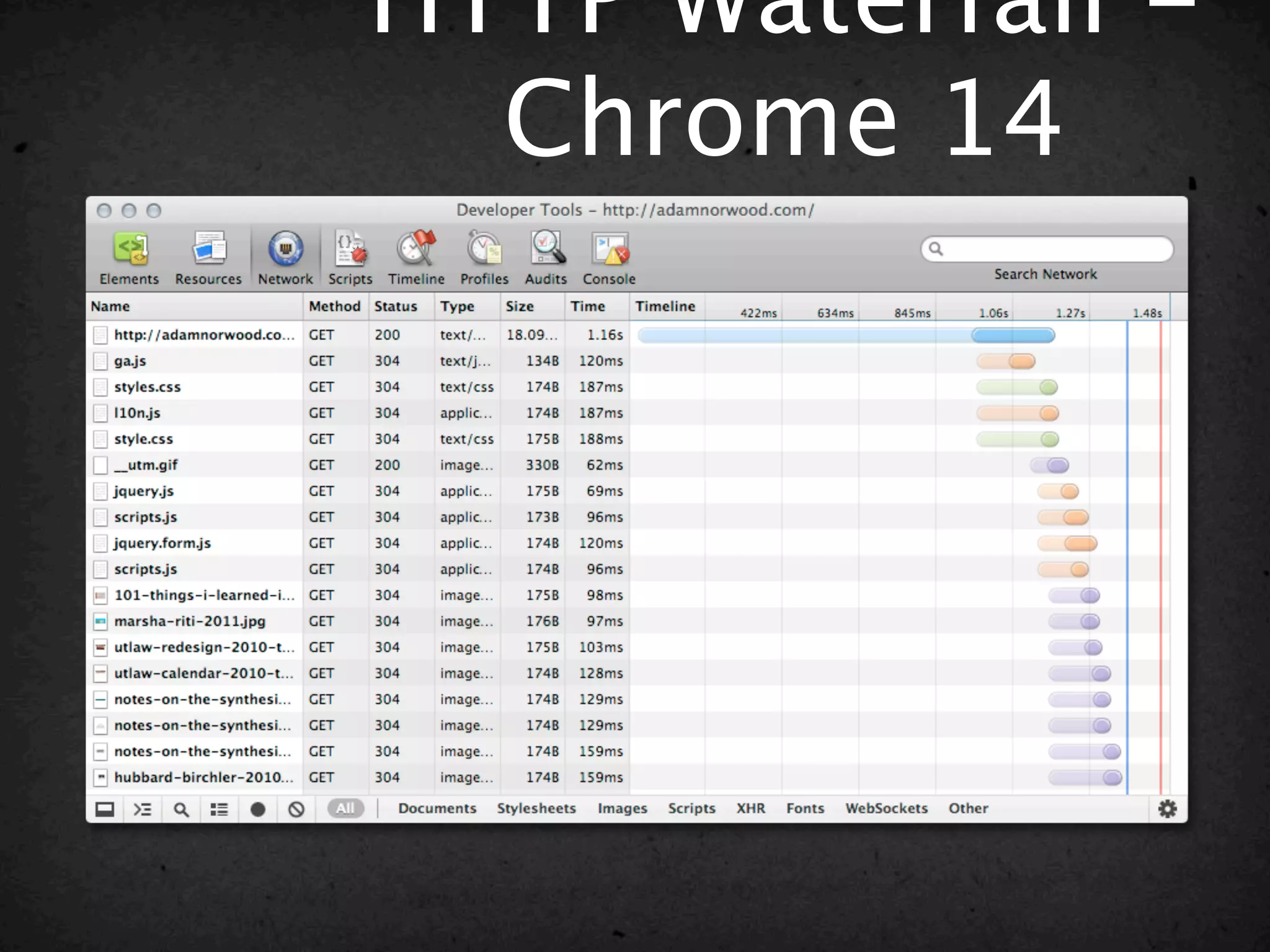Open the Audits panel
The width and height of the screenshot is (1270, 952).
[546, 258]
